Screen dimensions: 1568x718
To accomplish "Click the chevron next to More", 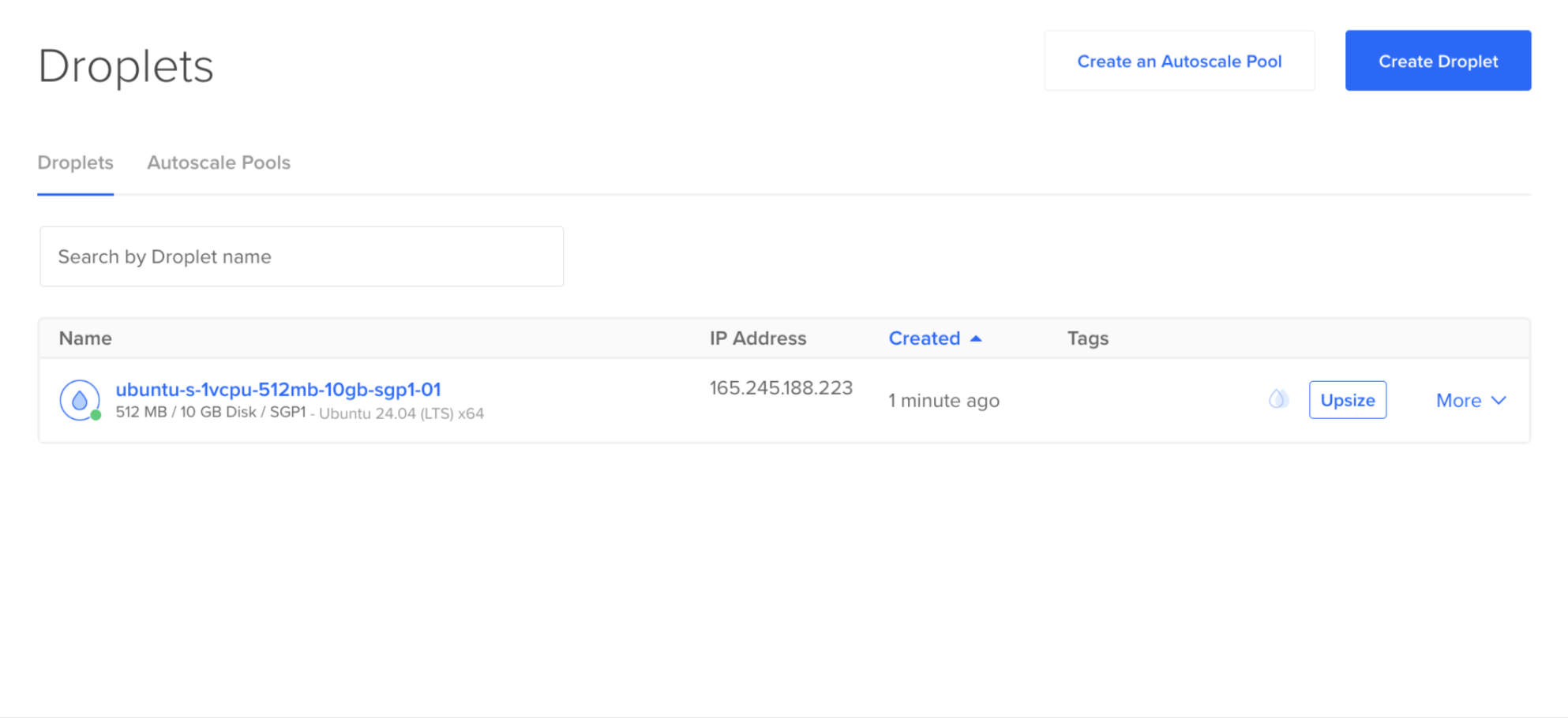I will (x=1499, y=401).
